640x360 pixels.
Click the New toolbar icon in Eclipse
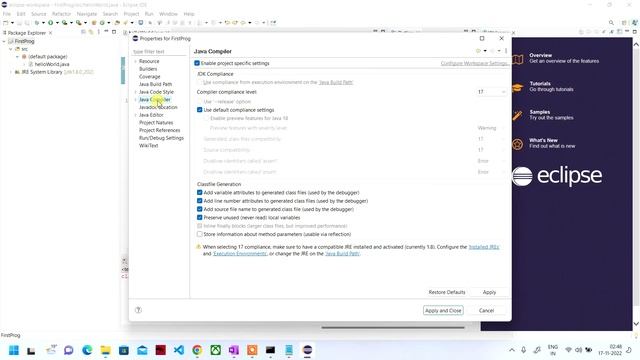6,23
